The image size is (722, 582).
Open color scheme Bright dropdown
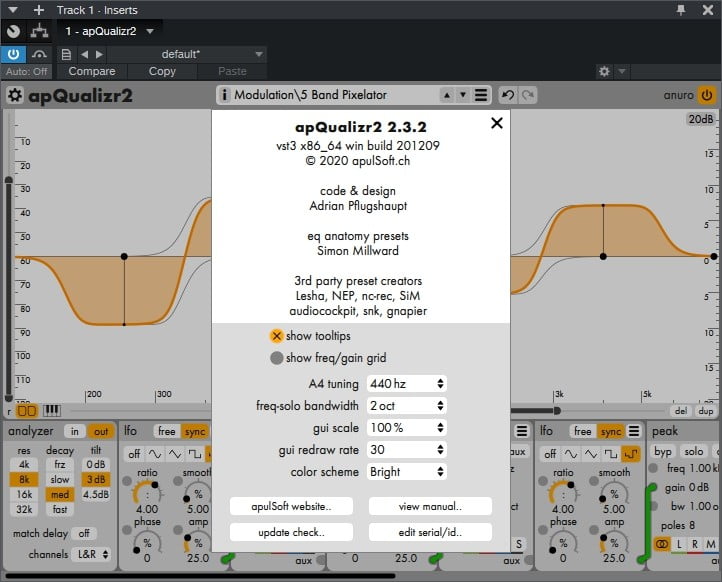click(x=407, y=472)
